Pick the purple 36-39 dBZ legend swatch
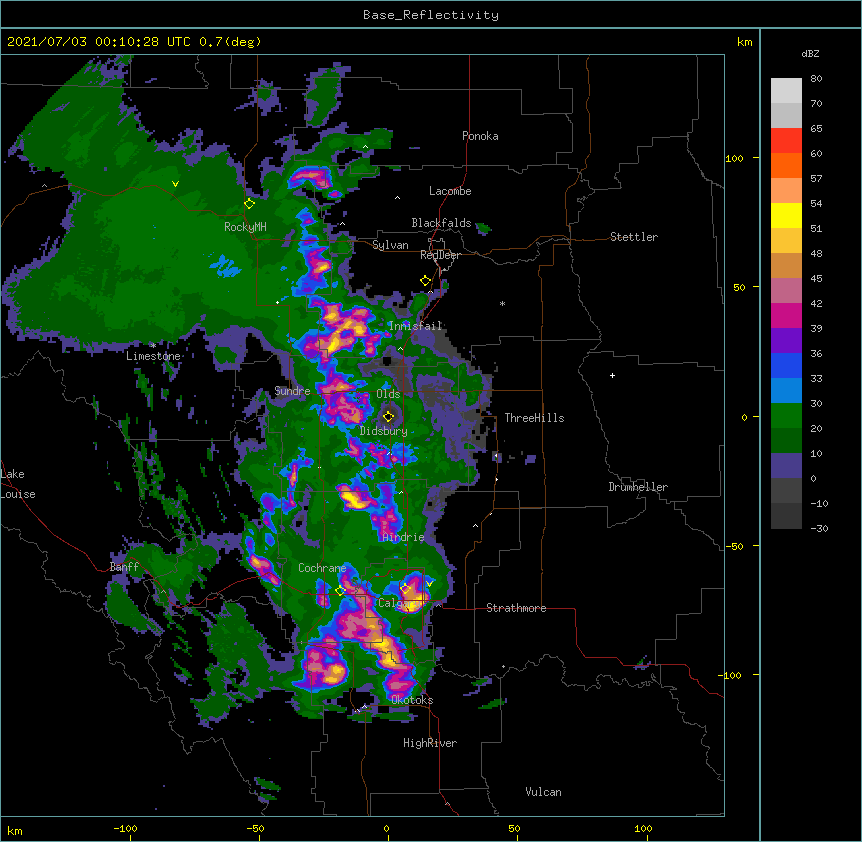862x842 pixels. tap(786, 340)
